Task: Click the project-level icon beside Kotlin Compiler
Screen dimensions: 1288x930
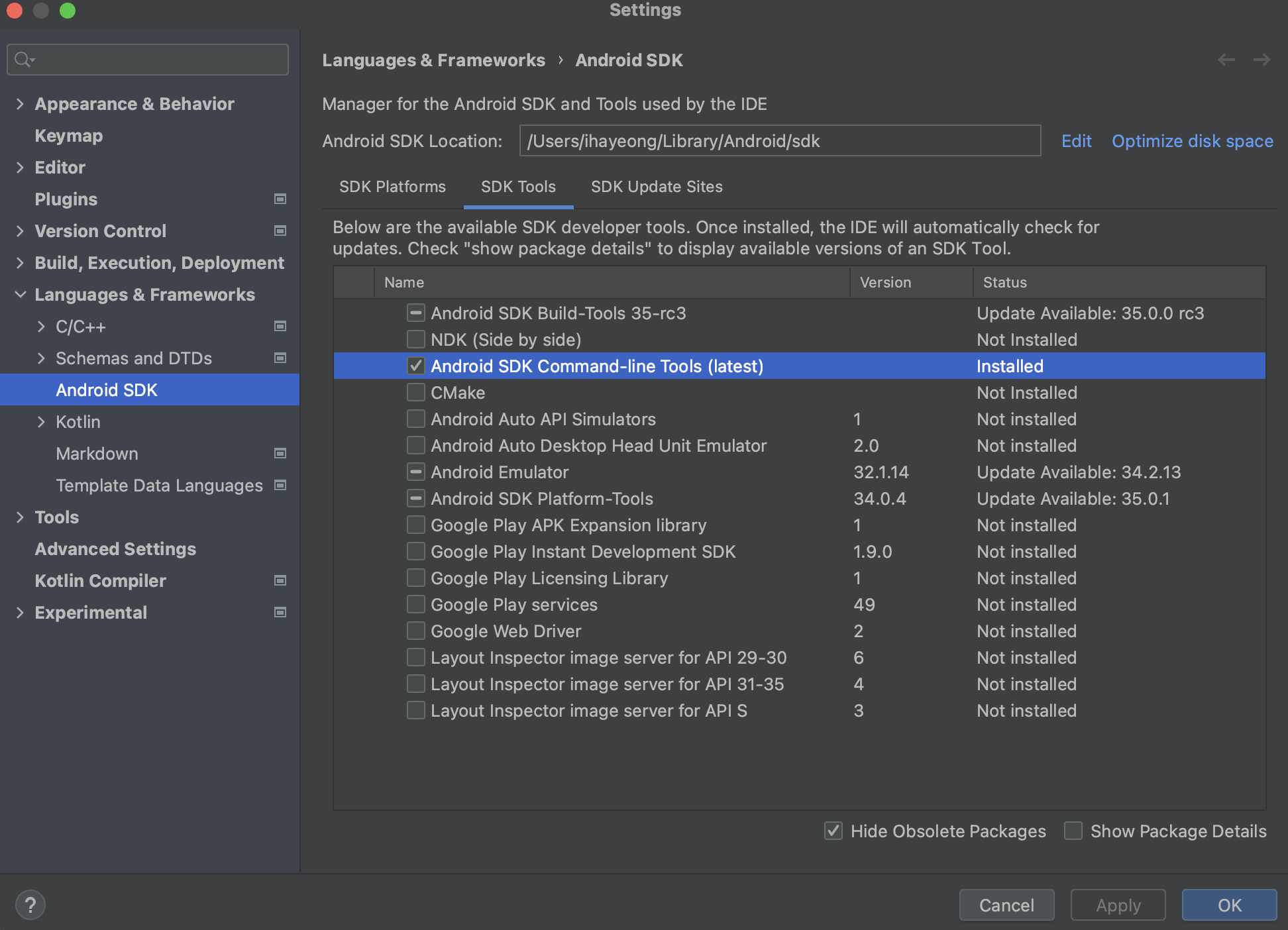Action: point(280,581)
